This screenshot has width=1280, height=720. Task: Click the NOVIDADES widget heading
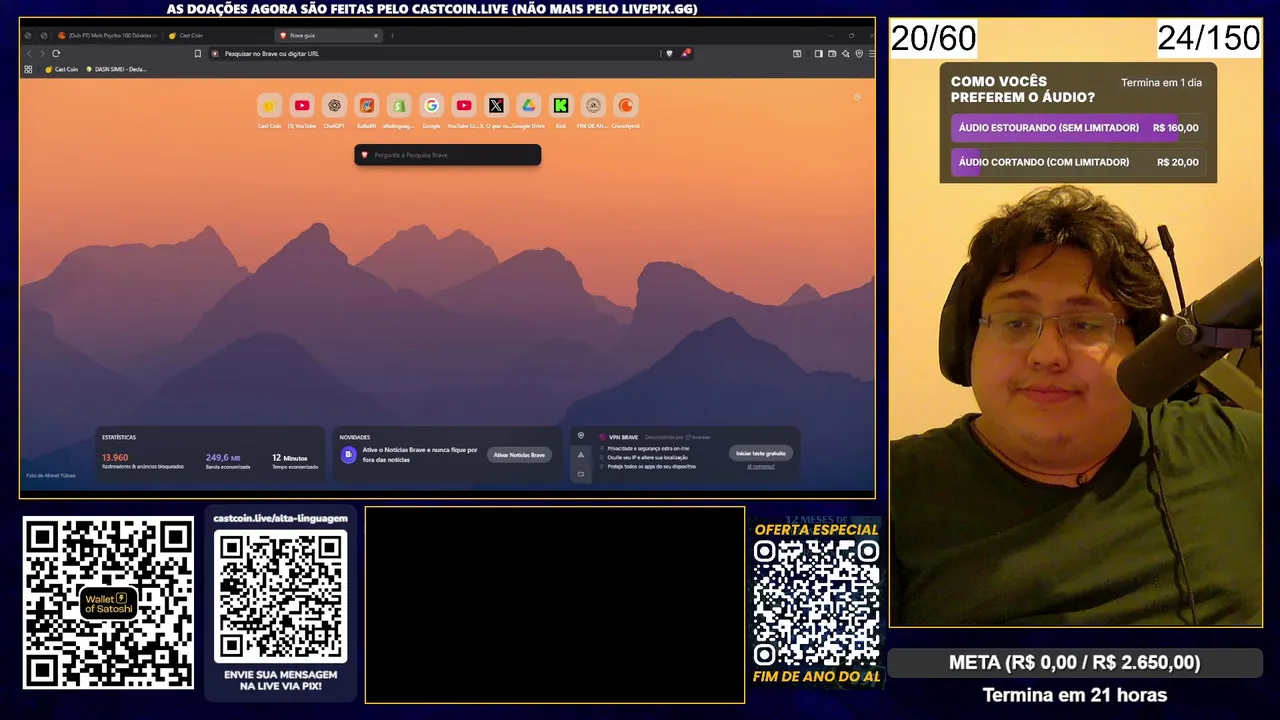coord(355,437)
